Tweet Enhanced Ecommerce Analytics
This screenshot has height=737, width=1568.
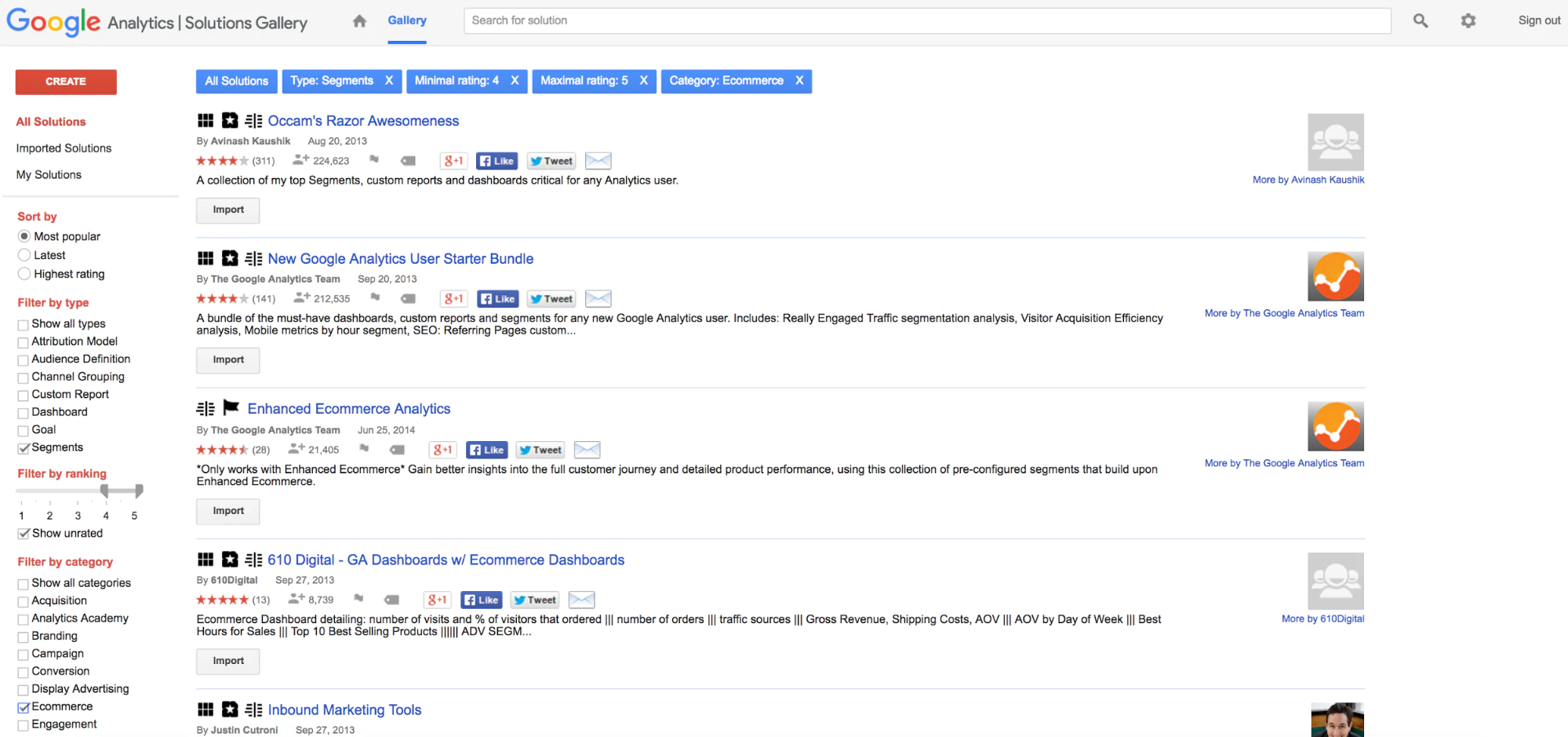click(540, 450)
